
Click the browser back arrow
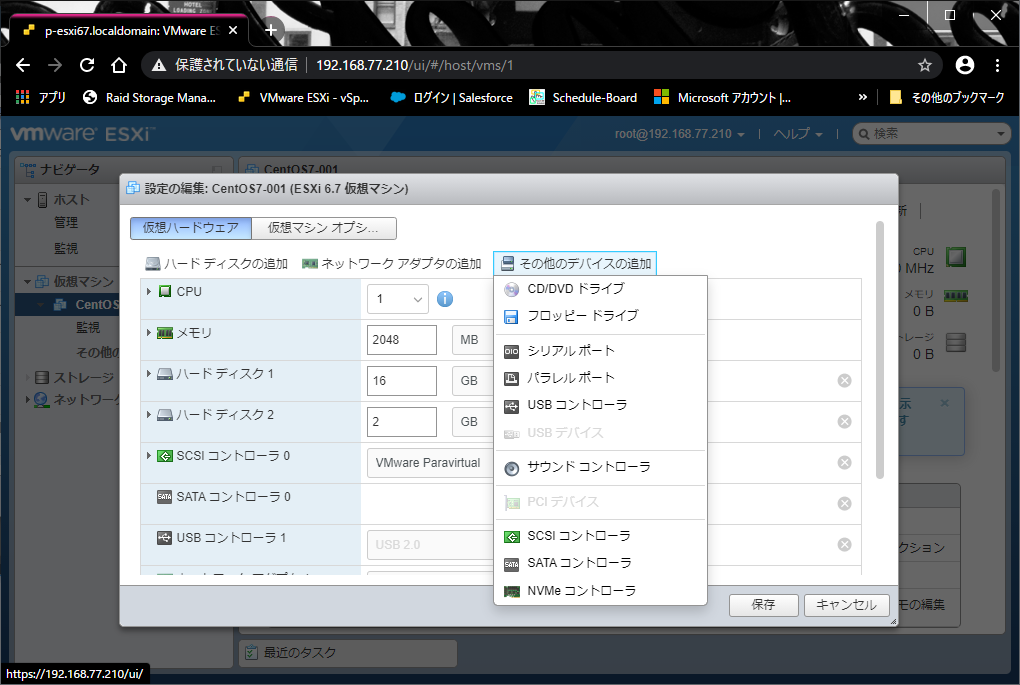pyautogui.click(x=23, y=65)
